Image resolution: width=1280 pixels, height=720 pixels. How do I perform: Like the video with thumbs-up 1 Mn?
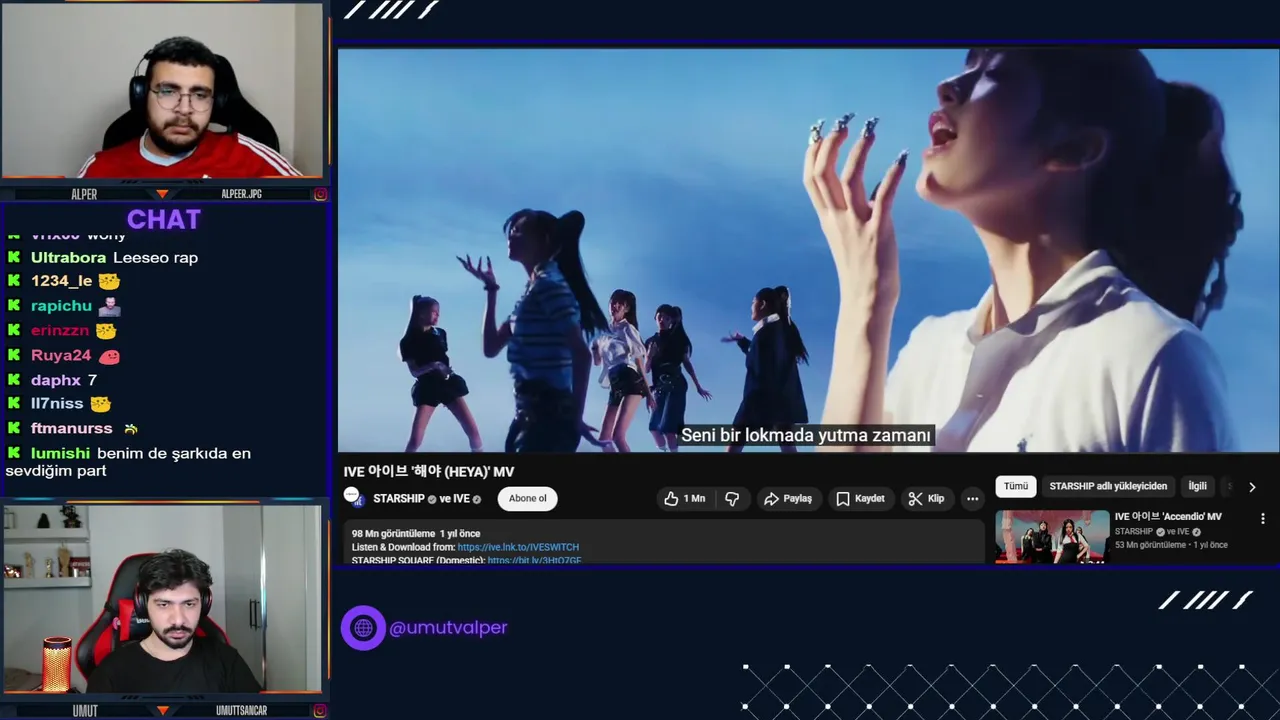(685, 498)
